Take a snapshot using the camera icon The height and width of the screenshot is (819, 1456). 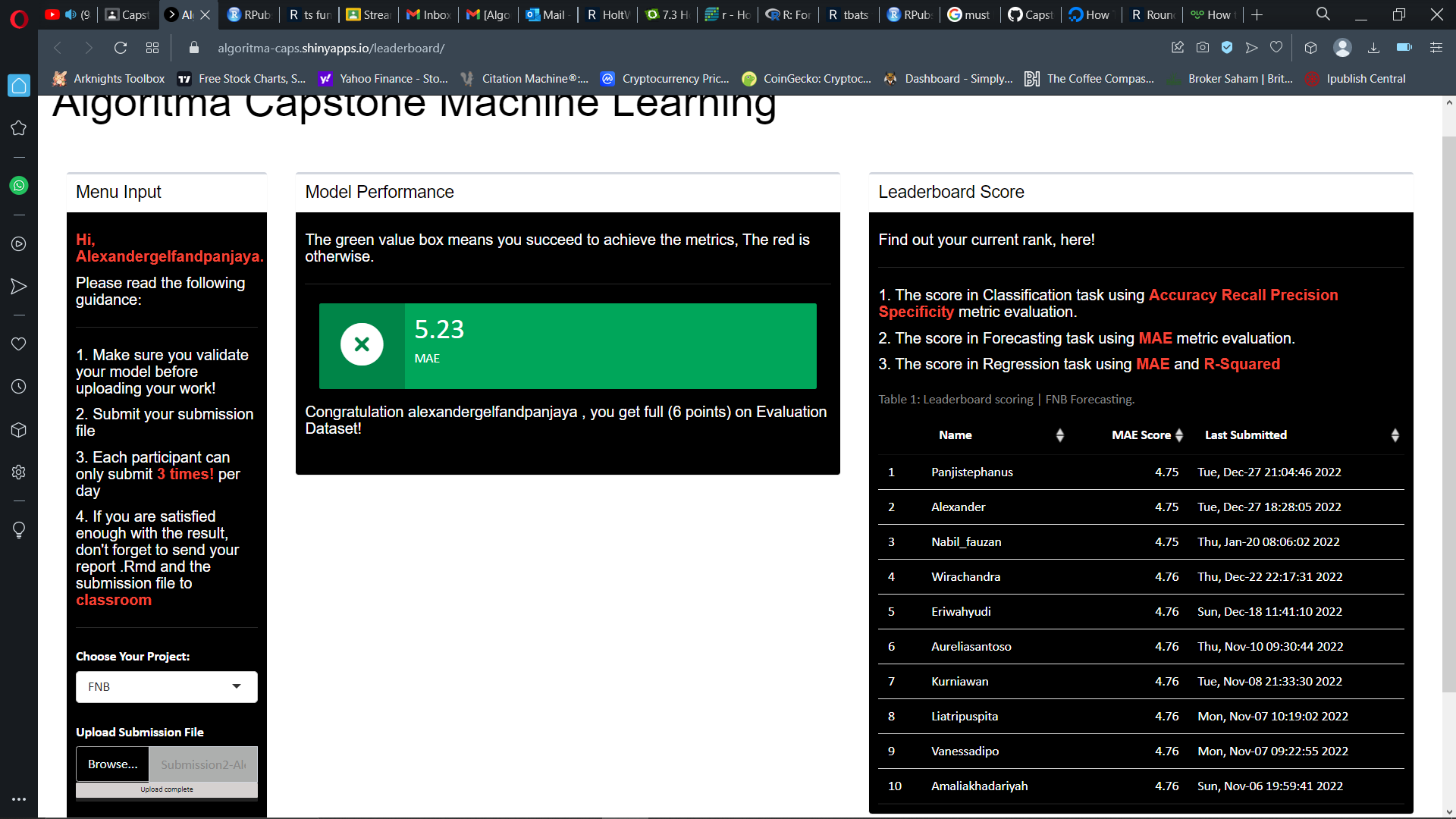(x=1202, y=47)
